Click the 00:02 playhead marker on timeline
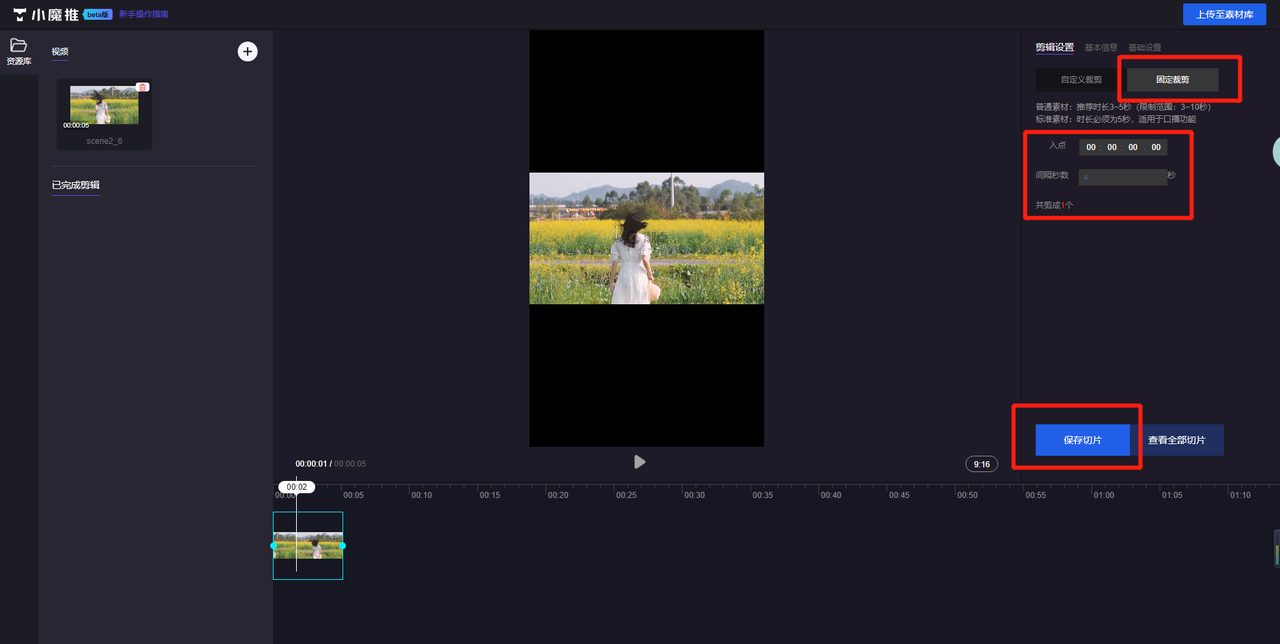The height and width of the screenshot is (644, 1280). click(x=296, y=487)
